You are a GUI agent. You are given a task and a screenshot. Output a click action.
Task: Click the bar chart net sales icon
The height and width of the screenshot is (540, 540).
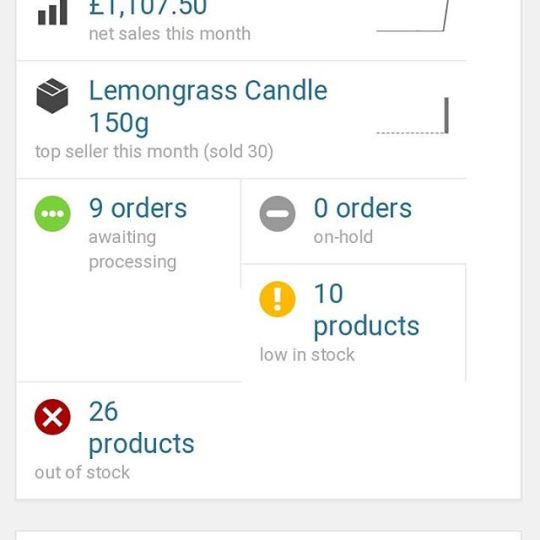(52, 13)
